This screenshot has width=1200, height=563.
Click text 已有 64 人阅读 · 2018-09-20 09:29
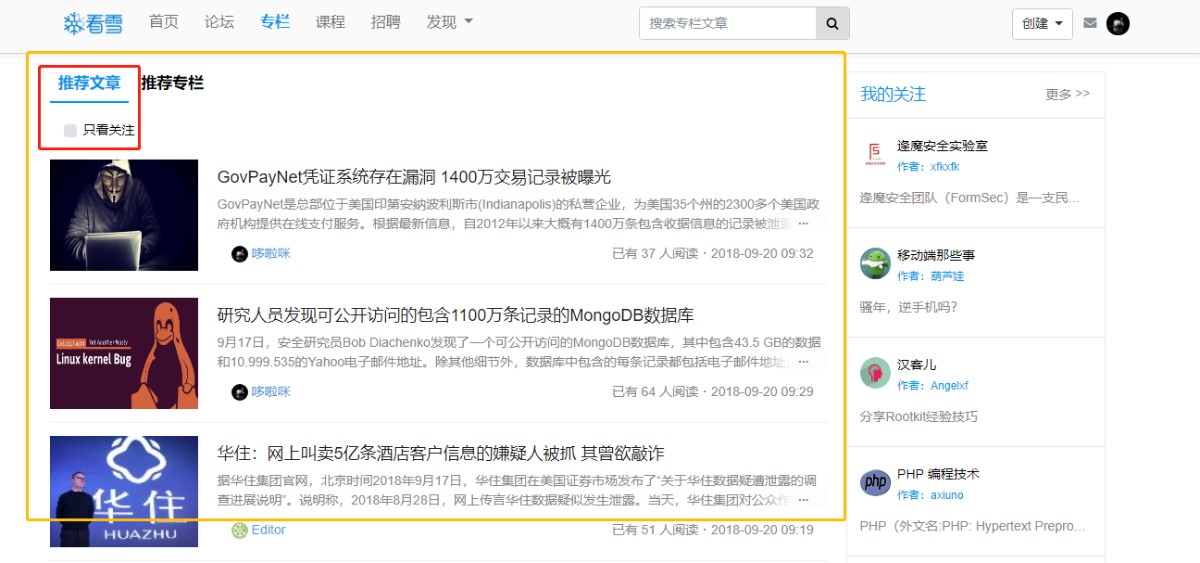pyautogui.click(x=713, y=392)
